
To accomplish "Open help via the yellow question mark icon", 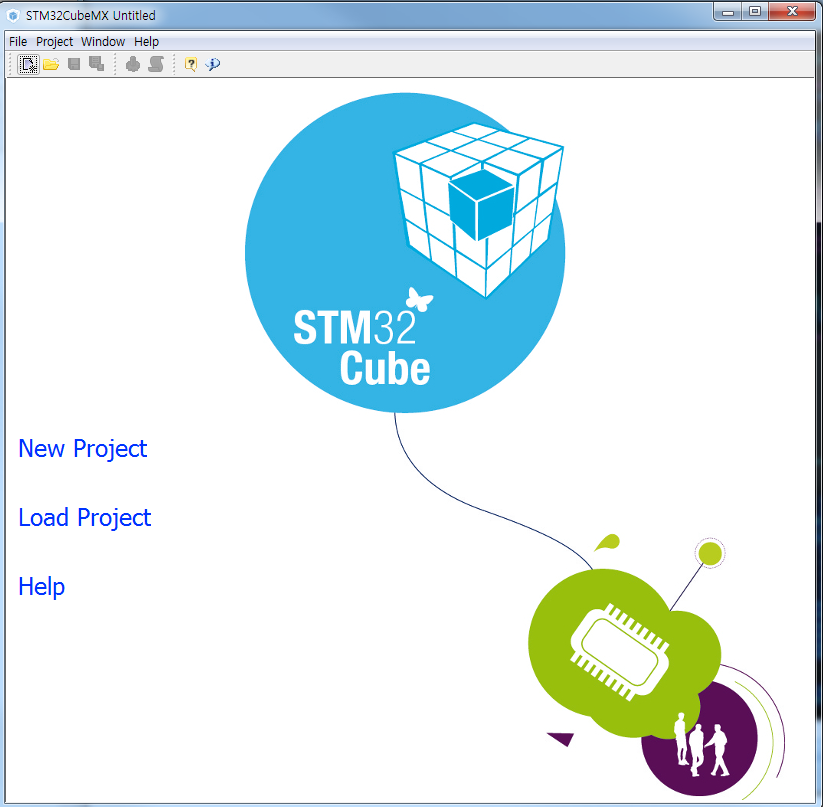I will click(x=190, y=64).
